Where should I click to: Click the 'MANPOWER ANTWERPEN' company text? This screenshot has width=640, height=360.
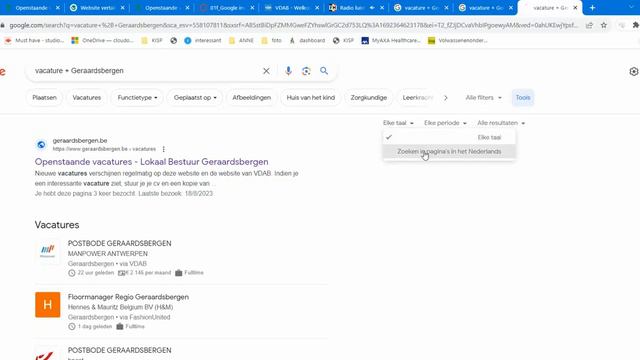coord(108,253)
